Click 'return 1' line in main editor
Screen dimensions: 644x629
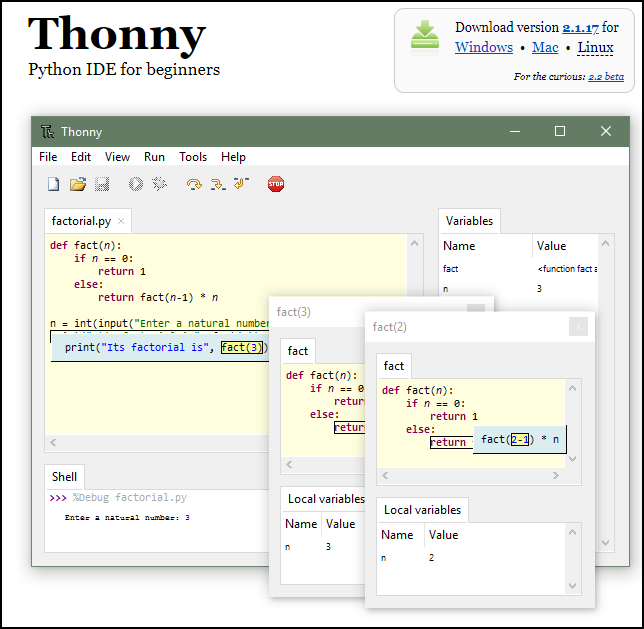tap(122, 272)
